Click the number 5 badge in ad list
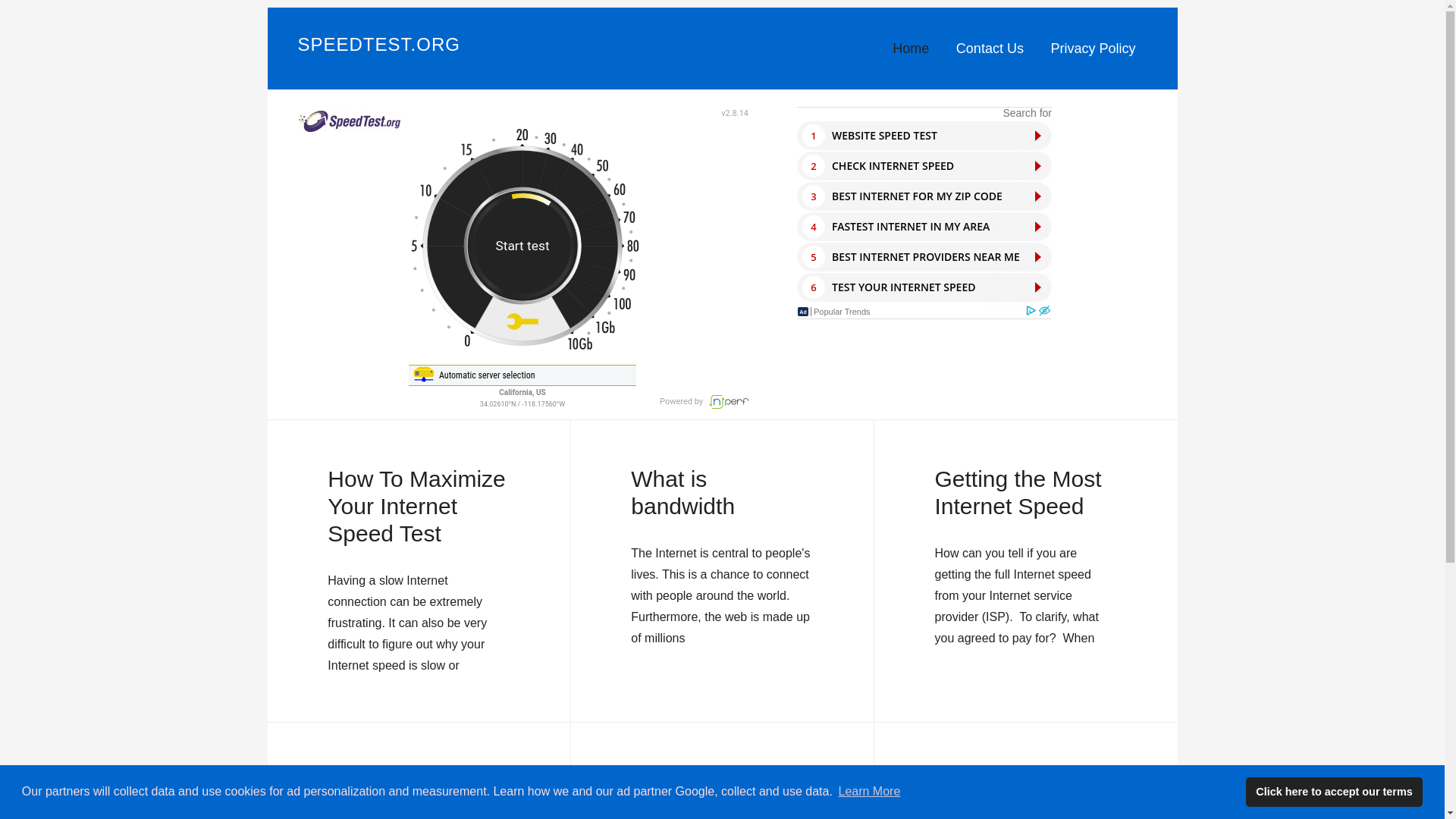 [x=813, y=257]
